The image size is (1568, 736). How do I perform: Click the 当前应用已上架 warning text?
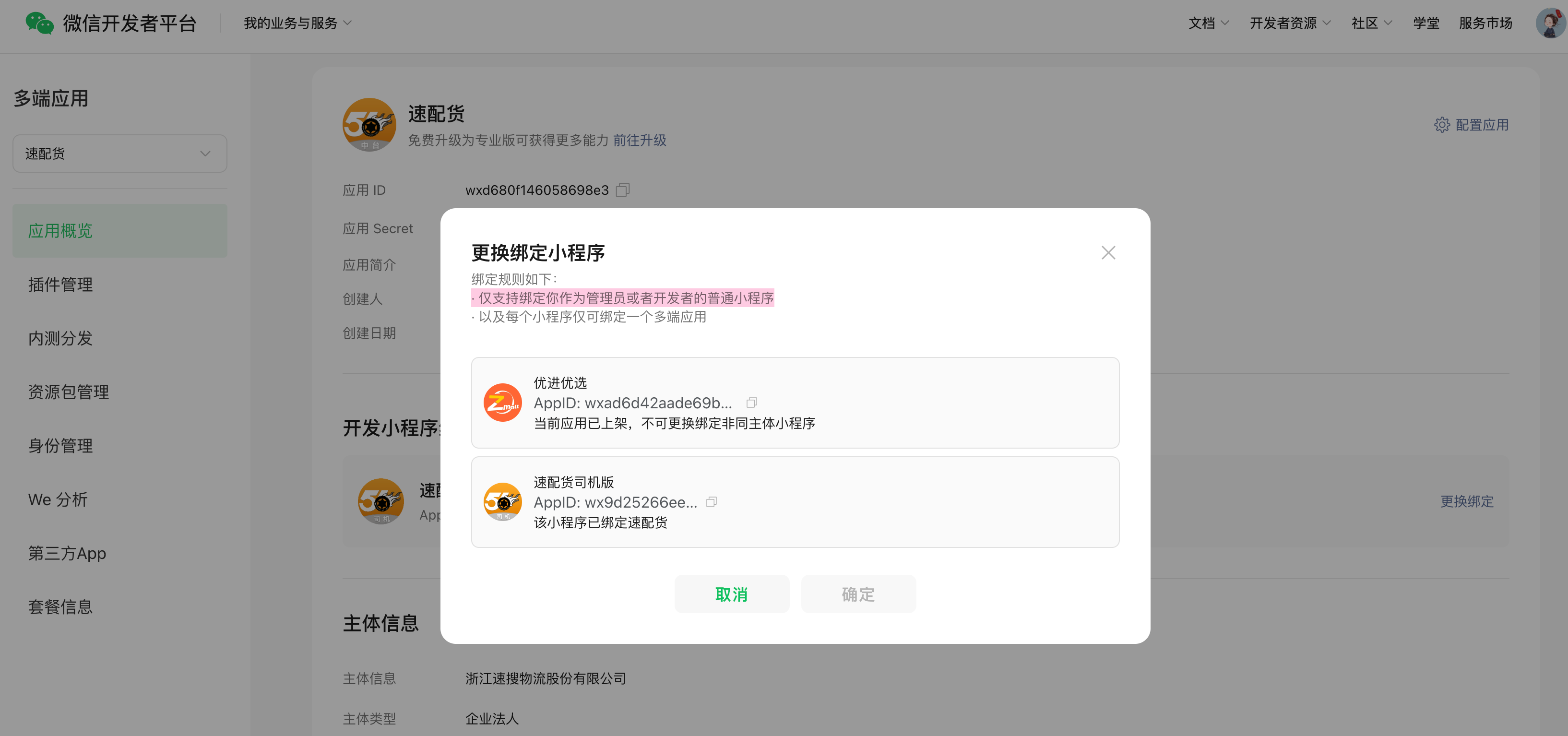(x=675, y=423)
